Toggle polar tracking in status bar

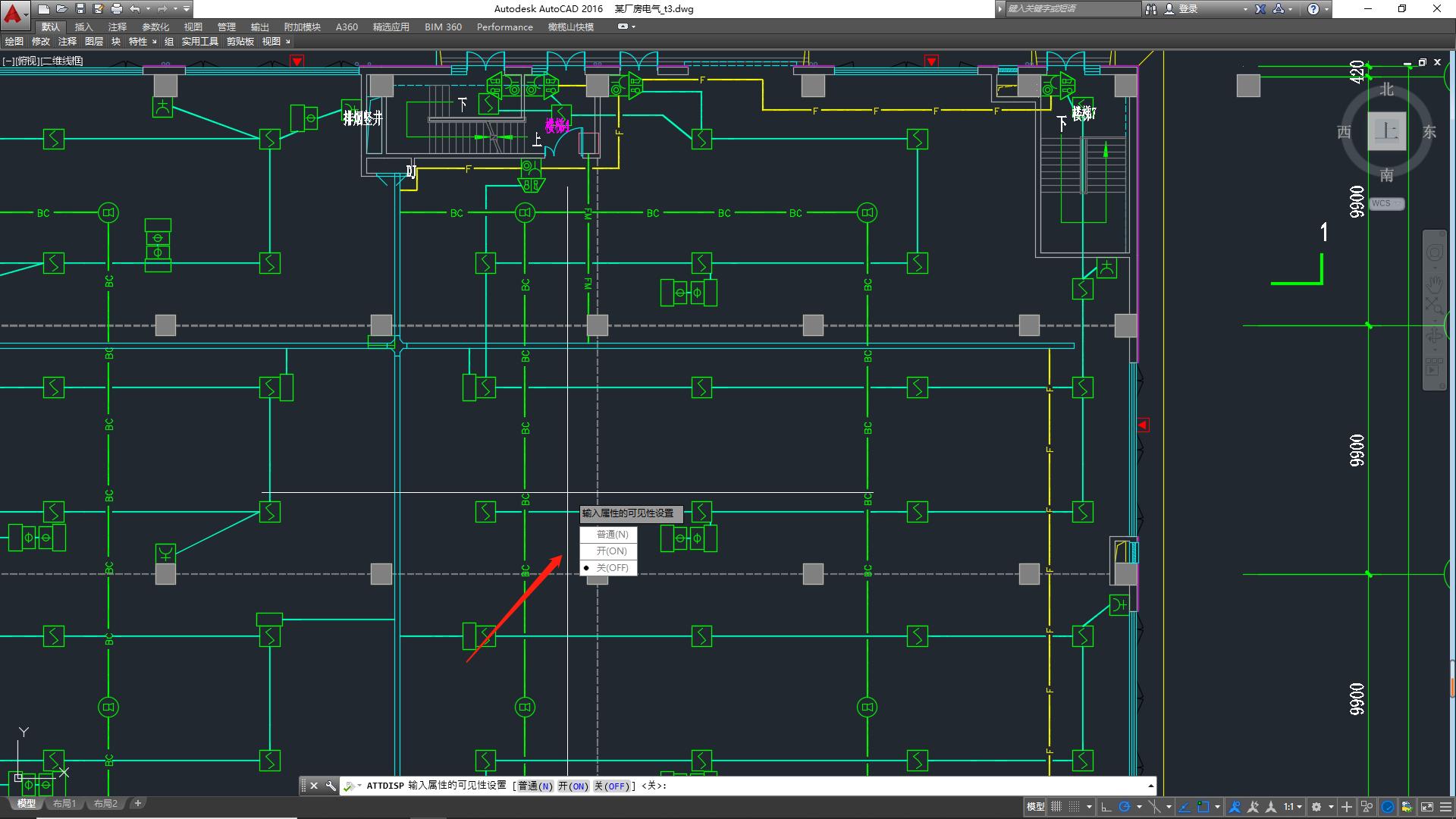tap(1125, 807)
